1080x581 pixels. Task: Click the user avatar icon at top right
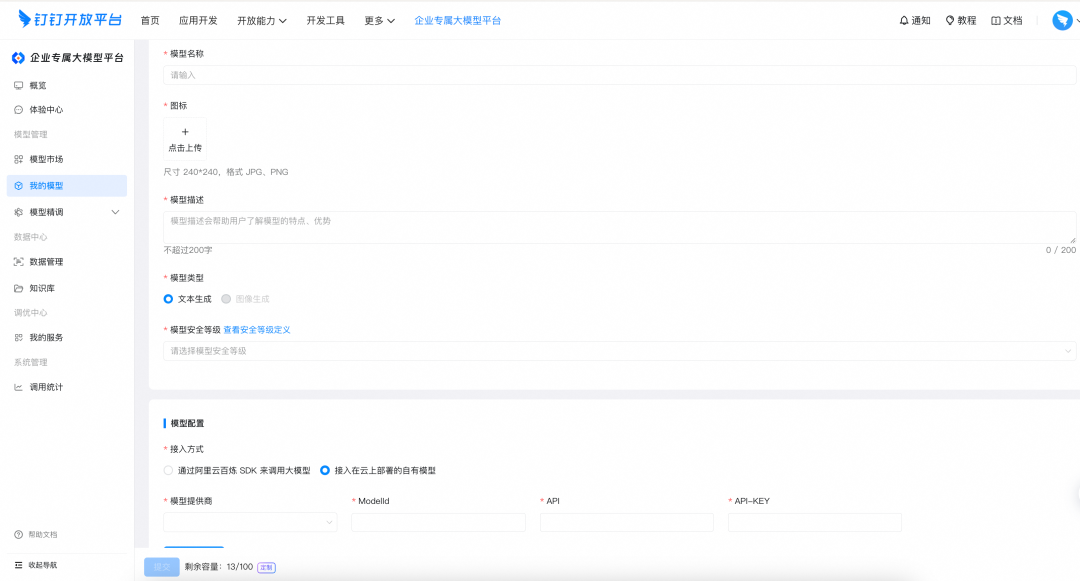click(1062, 20)
